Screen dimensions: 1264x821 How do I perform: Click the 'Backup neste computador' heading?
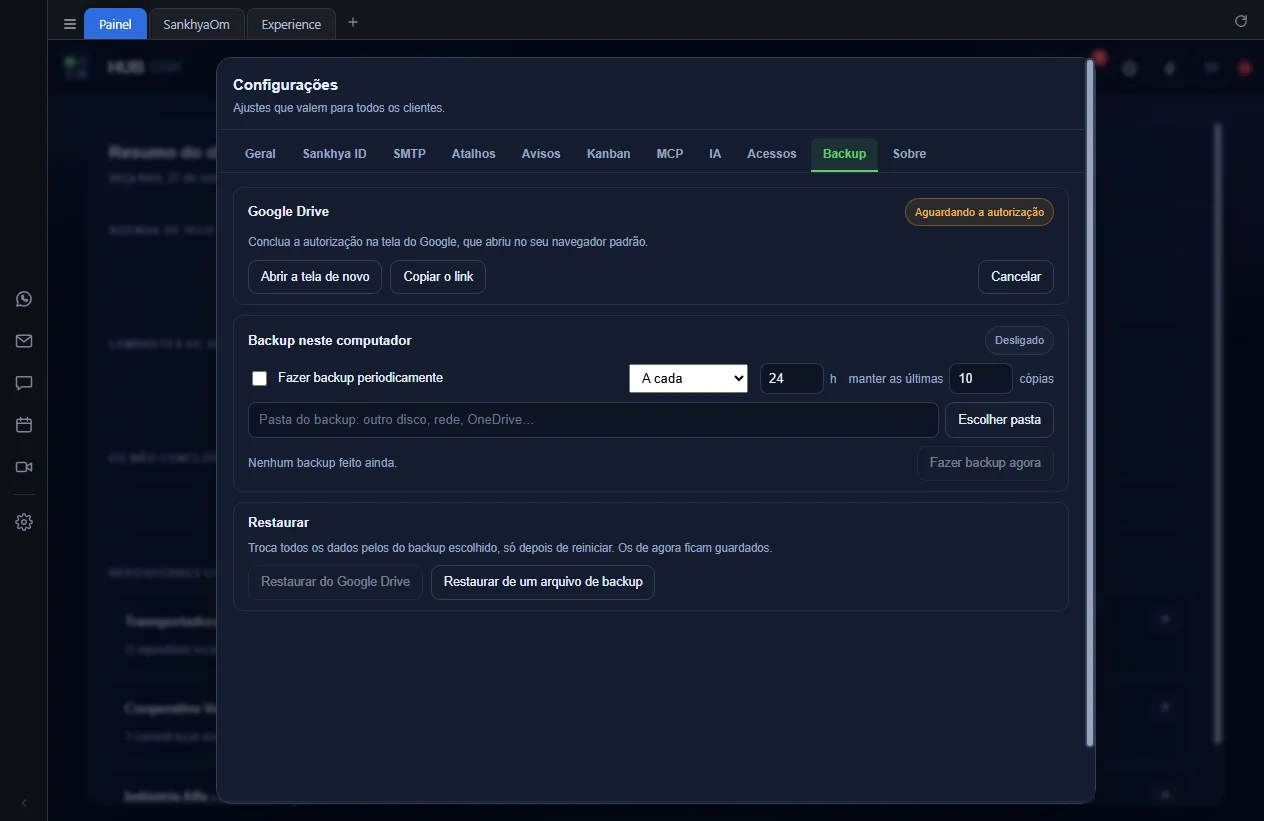pyautogui.click(x=330, y=340)
